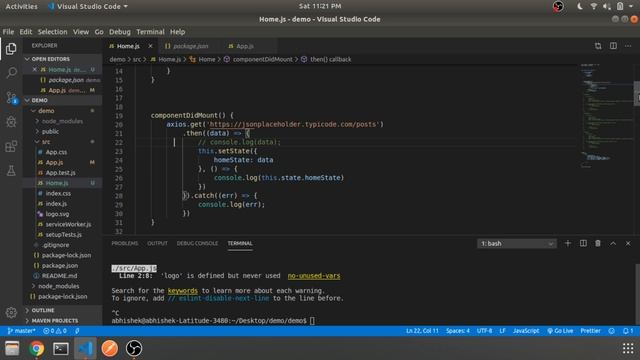This screenshot has height=360, width=640.
Task: Maximize the terminal panel size
Action: tap(613, 243)
